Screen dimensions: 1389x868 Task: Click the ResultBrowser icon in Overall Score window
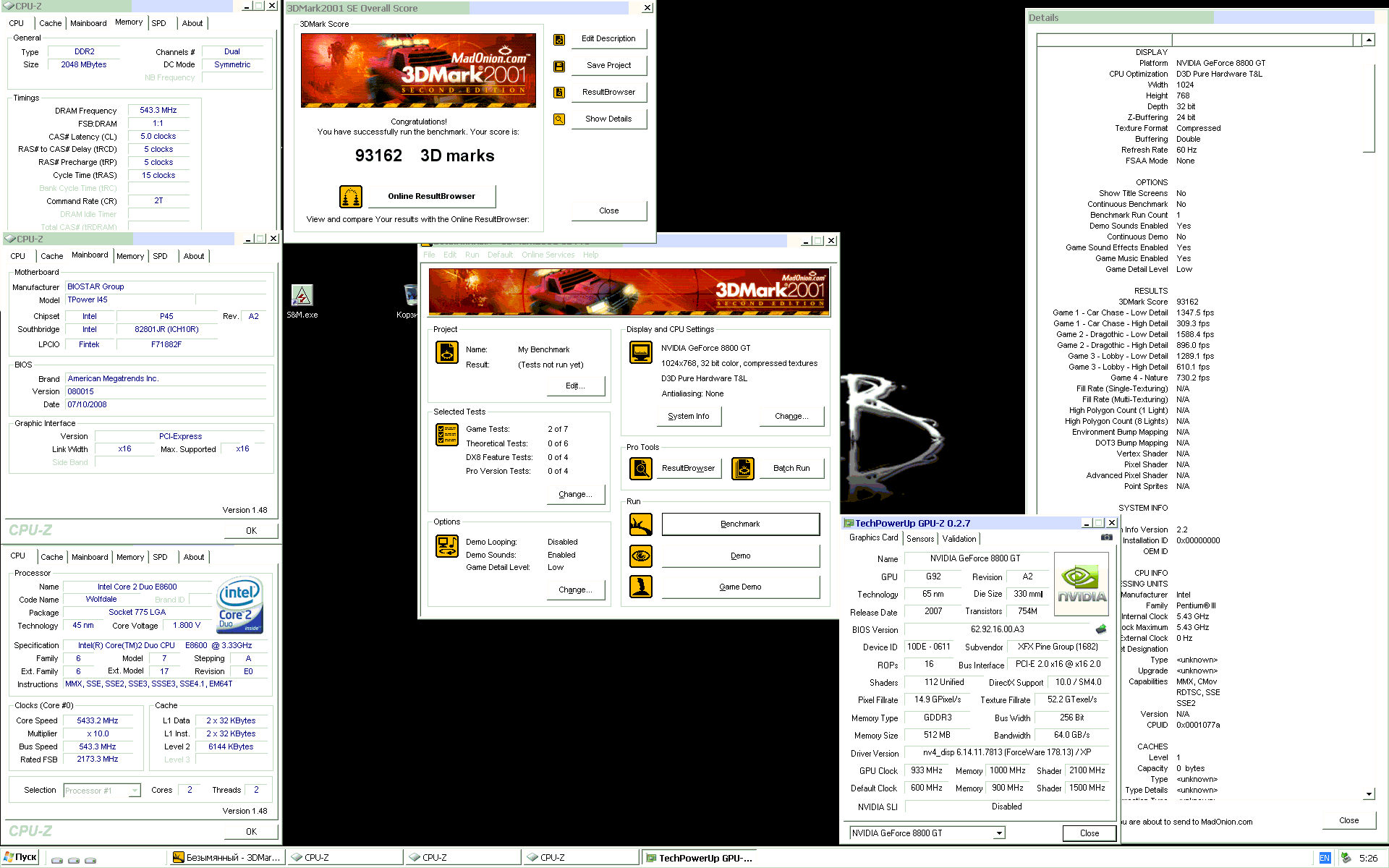point(559,93)
